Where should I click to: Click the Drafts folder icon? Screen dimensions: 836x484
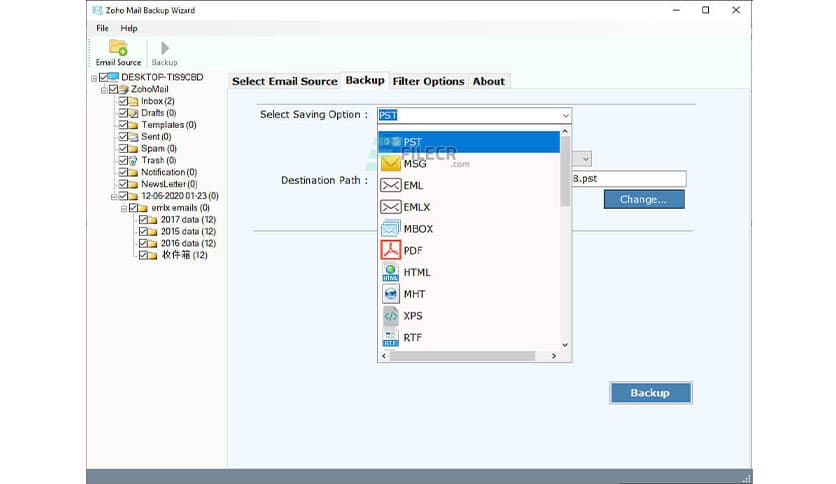pyautogui.click(x=133, y=113)
